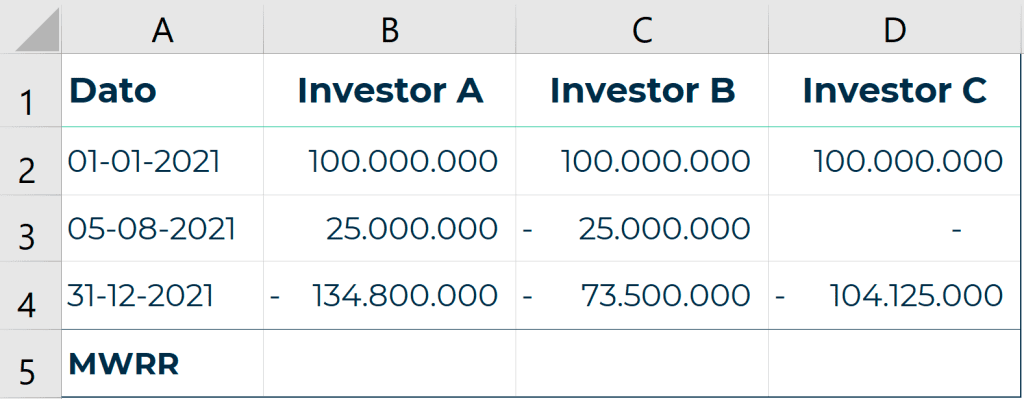Select column B header
This screenshot has height=399, width=1024.
389,29
